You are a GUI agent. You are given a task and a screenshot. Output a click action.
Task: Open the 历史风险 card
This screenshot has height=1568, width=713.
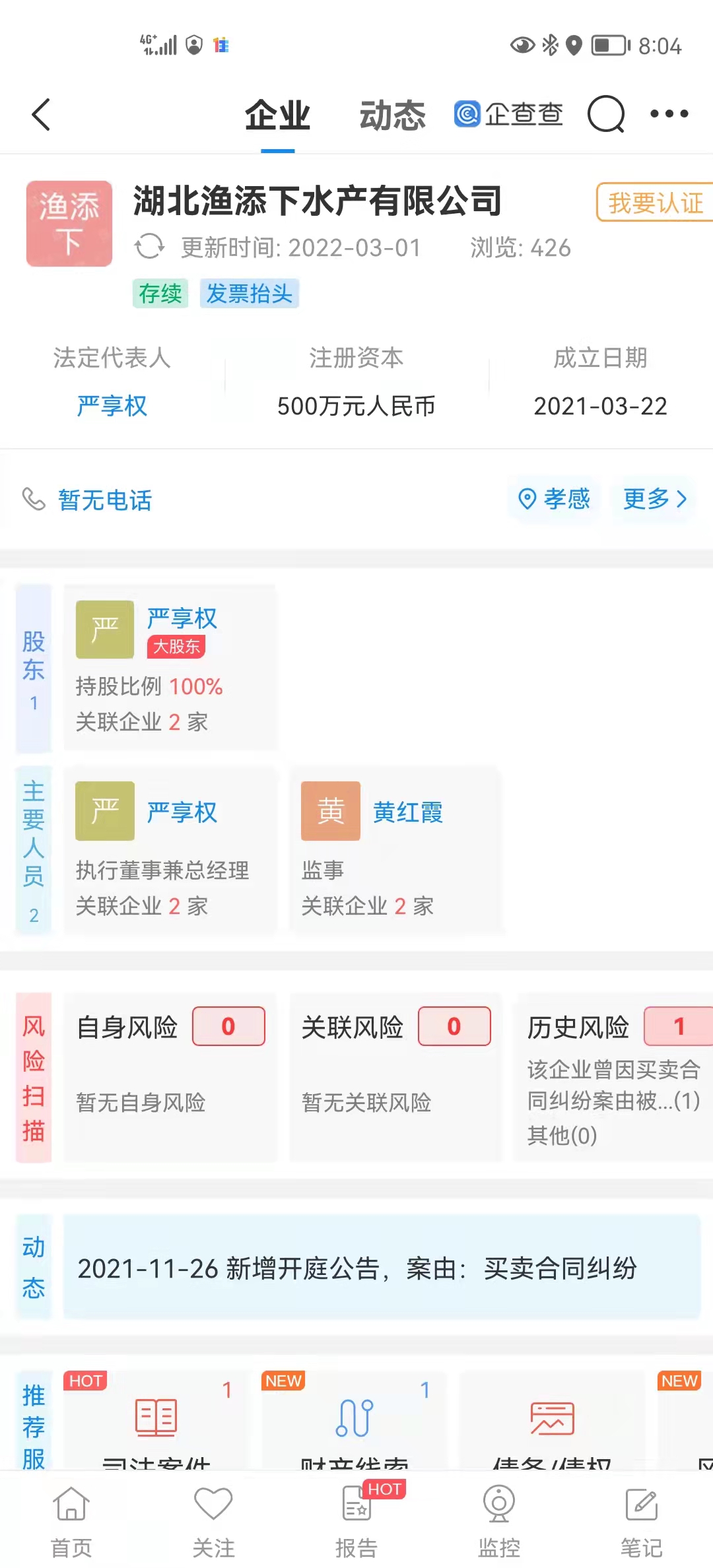click(x=614, y=1077)
